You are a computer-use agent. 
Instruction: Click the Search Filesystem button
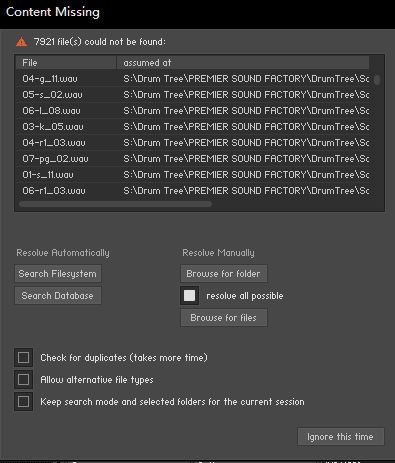click(x=58, y=274)
